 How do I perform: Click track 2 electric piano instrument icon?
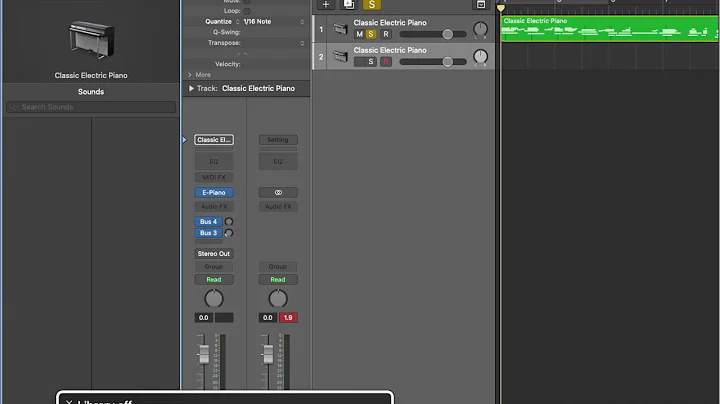(340, 56)
